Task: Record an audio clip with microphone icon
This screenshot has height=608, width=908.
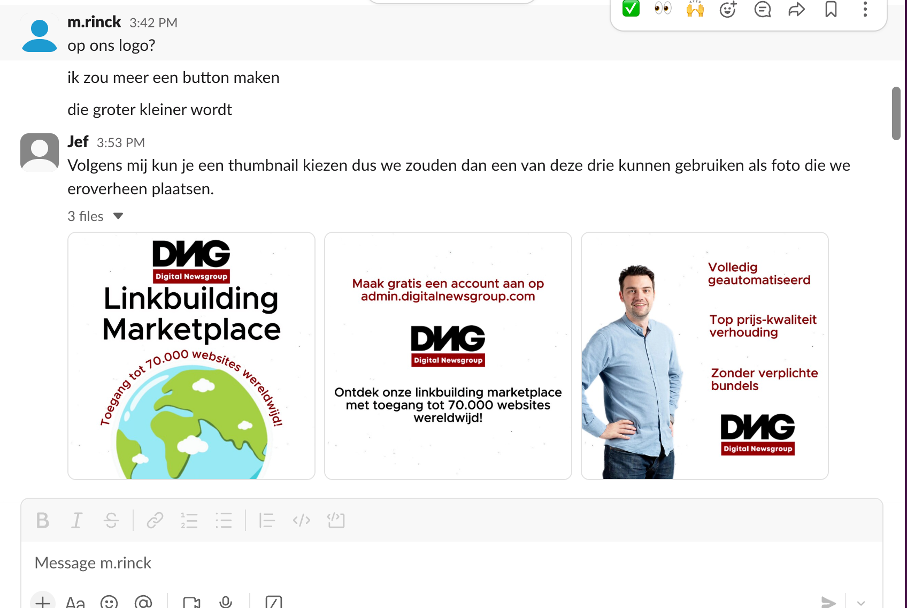Action: (226, 602)
